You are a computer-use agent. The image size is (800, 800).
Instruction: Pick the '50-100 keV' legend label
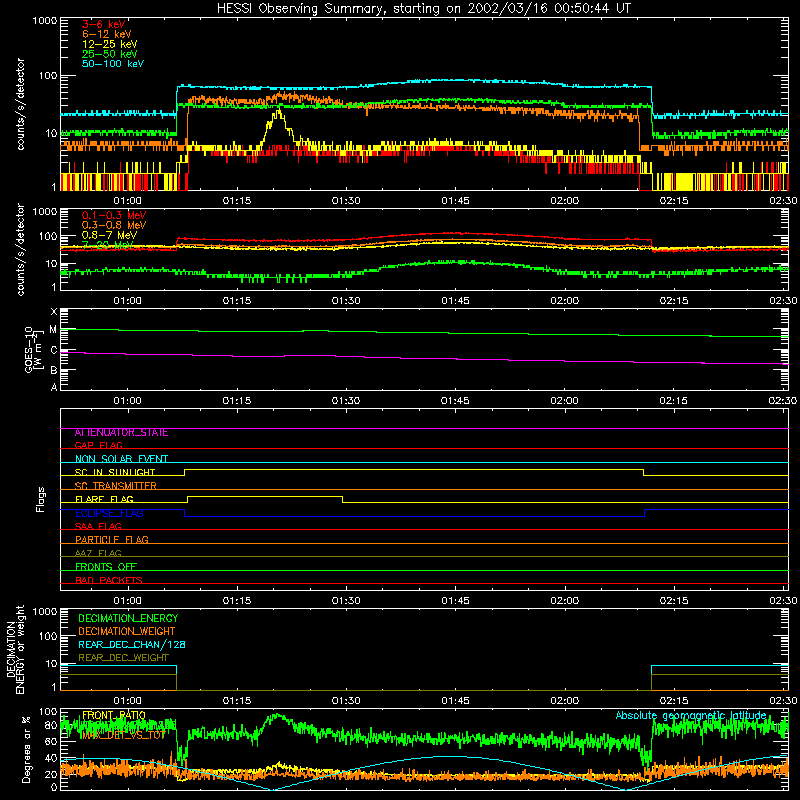pos(113,64)
